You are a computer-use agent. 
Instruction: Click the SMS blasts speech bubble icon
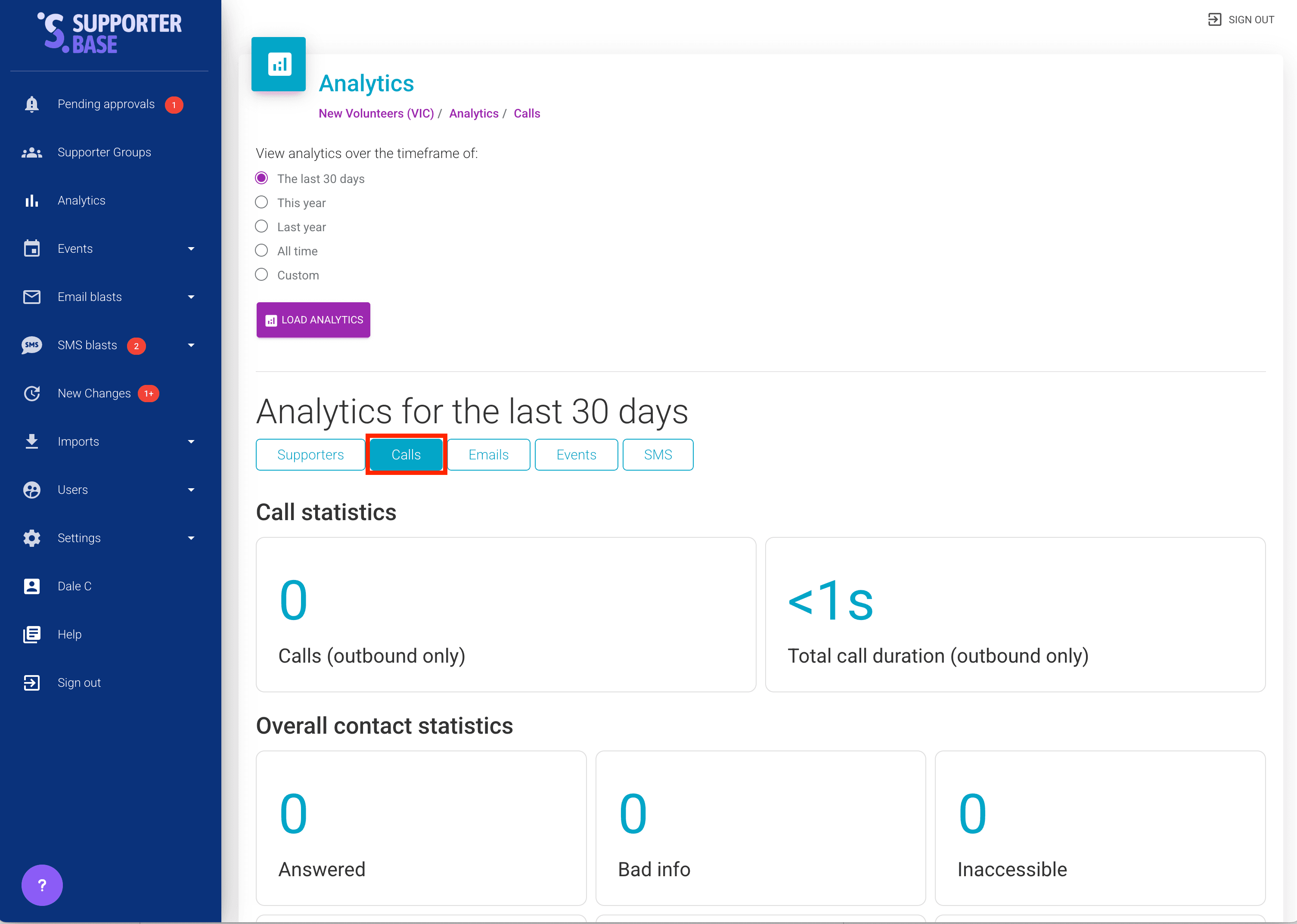(32, 345)
